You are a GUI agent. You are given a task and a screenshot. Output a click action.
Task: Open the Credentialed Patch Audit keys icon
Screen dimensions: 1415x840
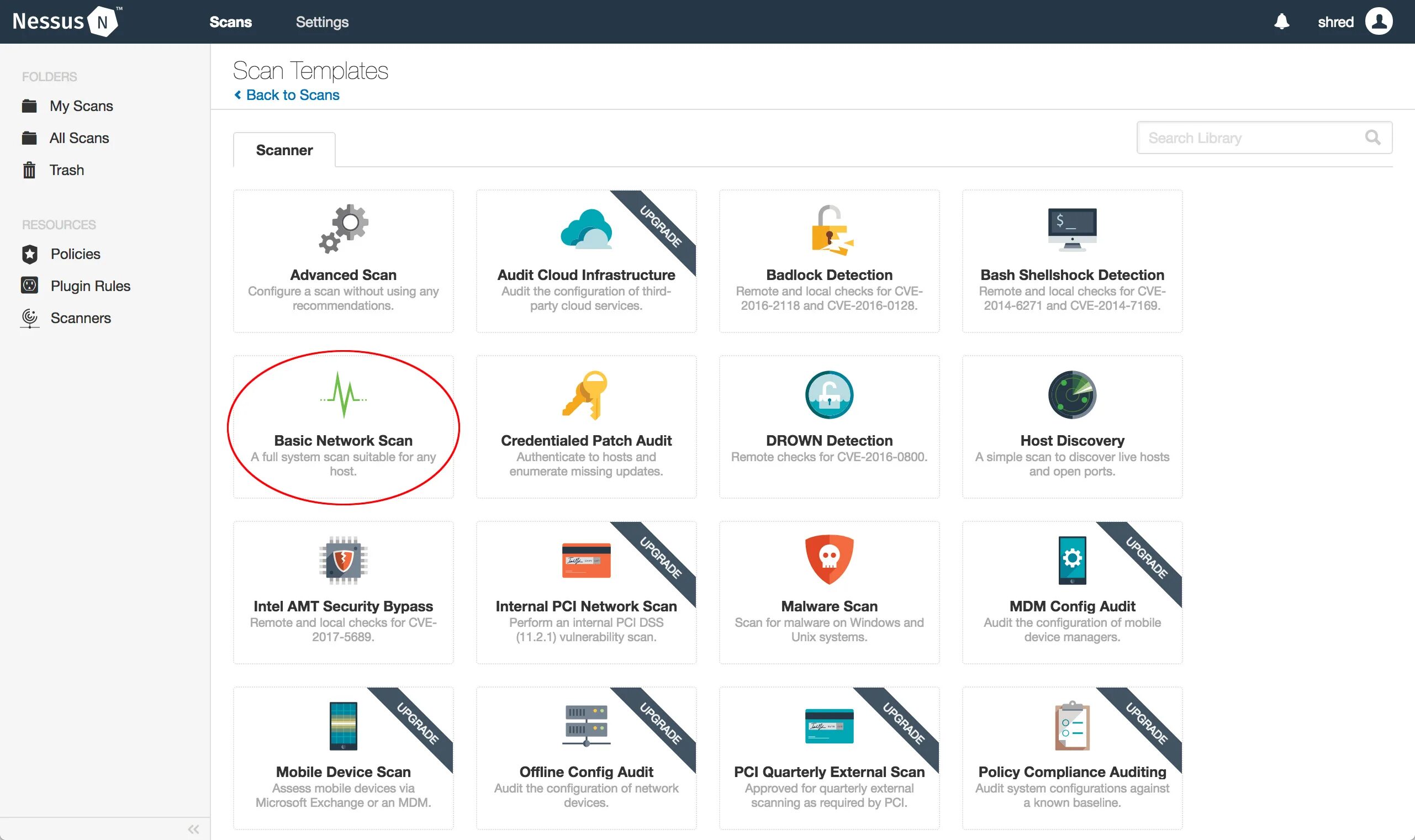pos(586,394)
